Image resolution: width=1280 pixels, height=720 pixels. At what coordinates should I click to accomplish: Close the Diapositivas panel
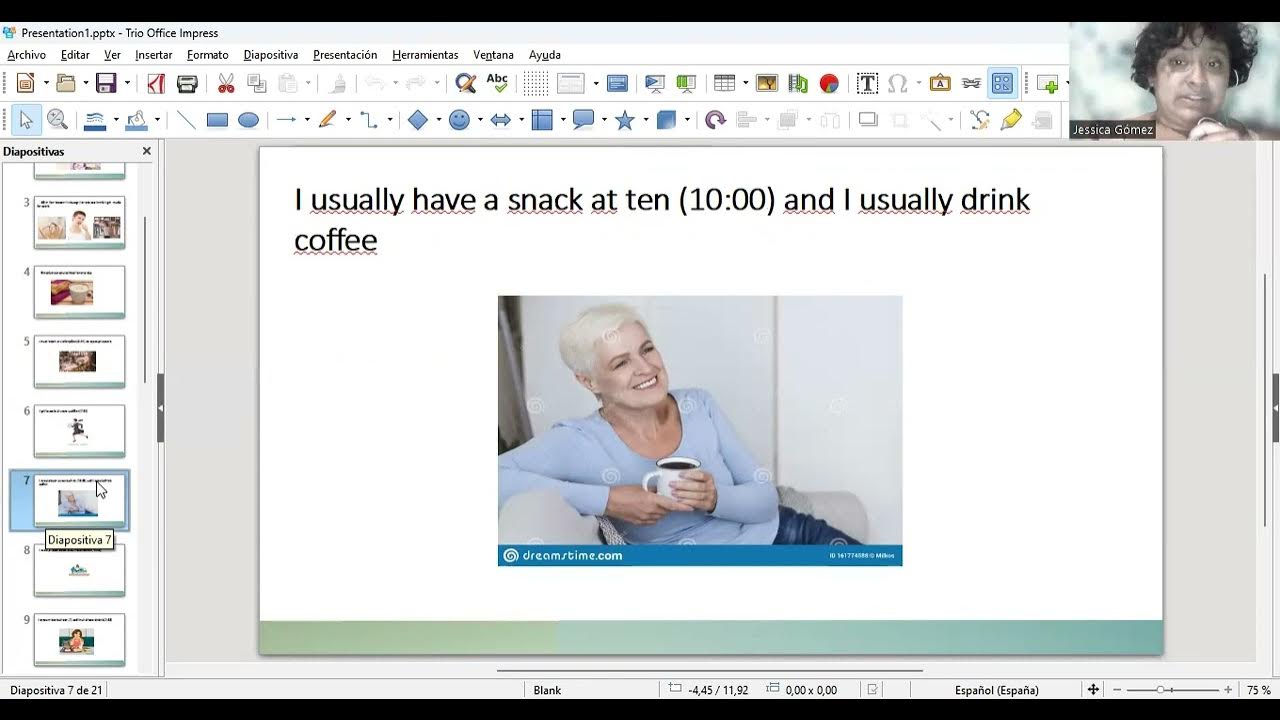click(147, 151)
